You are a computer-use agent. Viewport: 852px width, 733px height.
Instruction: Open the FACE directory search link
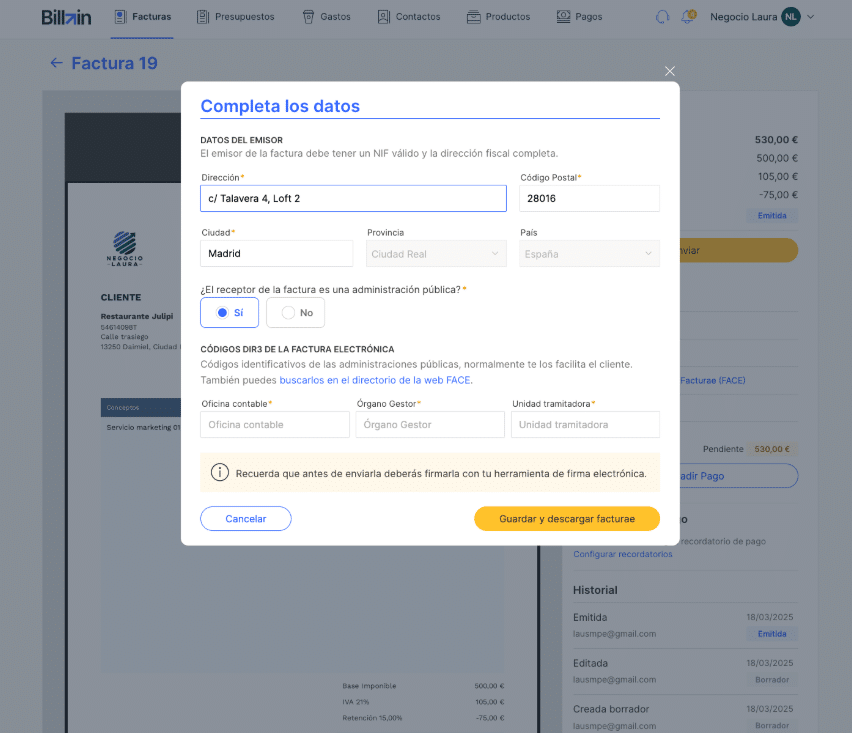pos(375,380)
